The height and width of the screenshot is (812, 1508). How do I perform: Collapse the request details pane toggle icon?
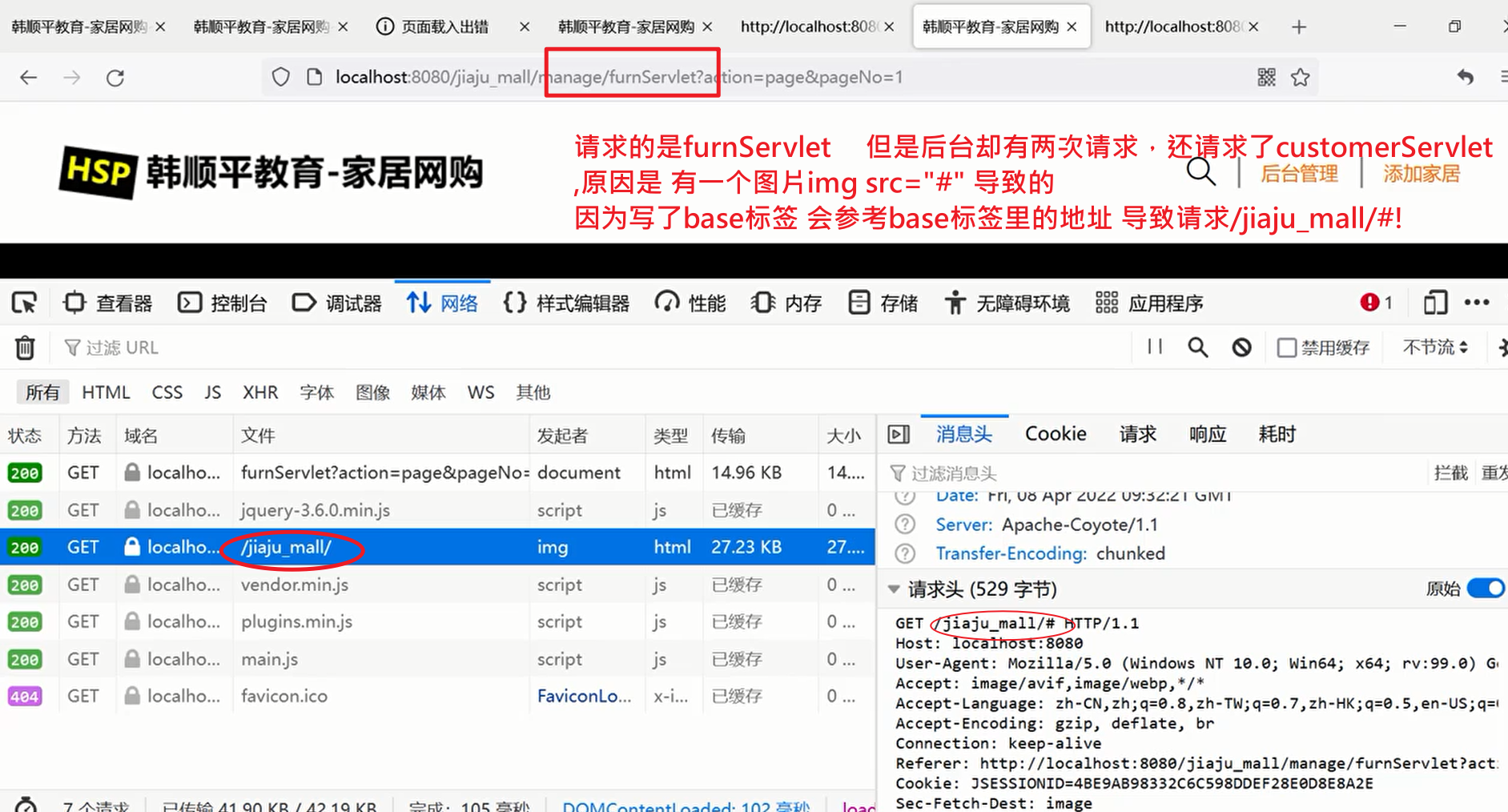click(x=899, y=434)
